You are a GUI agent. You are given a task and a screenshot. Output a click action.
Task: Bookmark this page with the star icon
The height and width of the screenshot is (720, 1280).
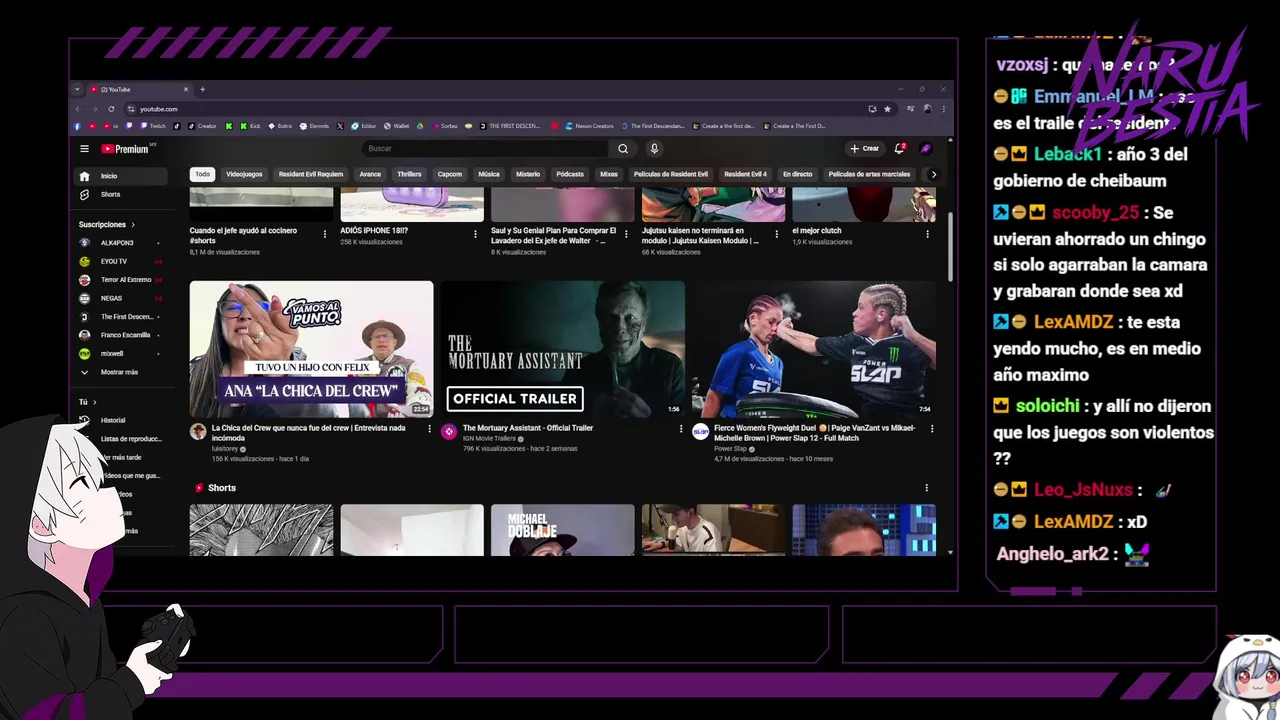point(887,108)
